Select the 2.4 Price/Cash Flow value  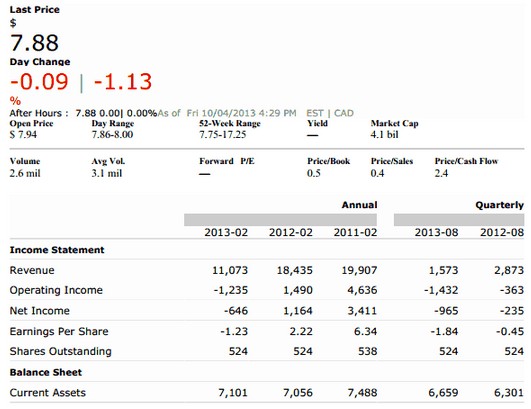(441, 173)
